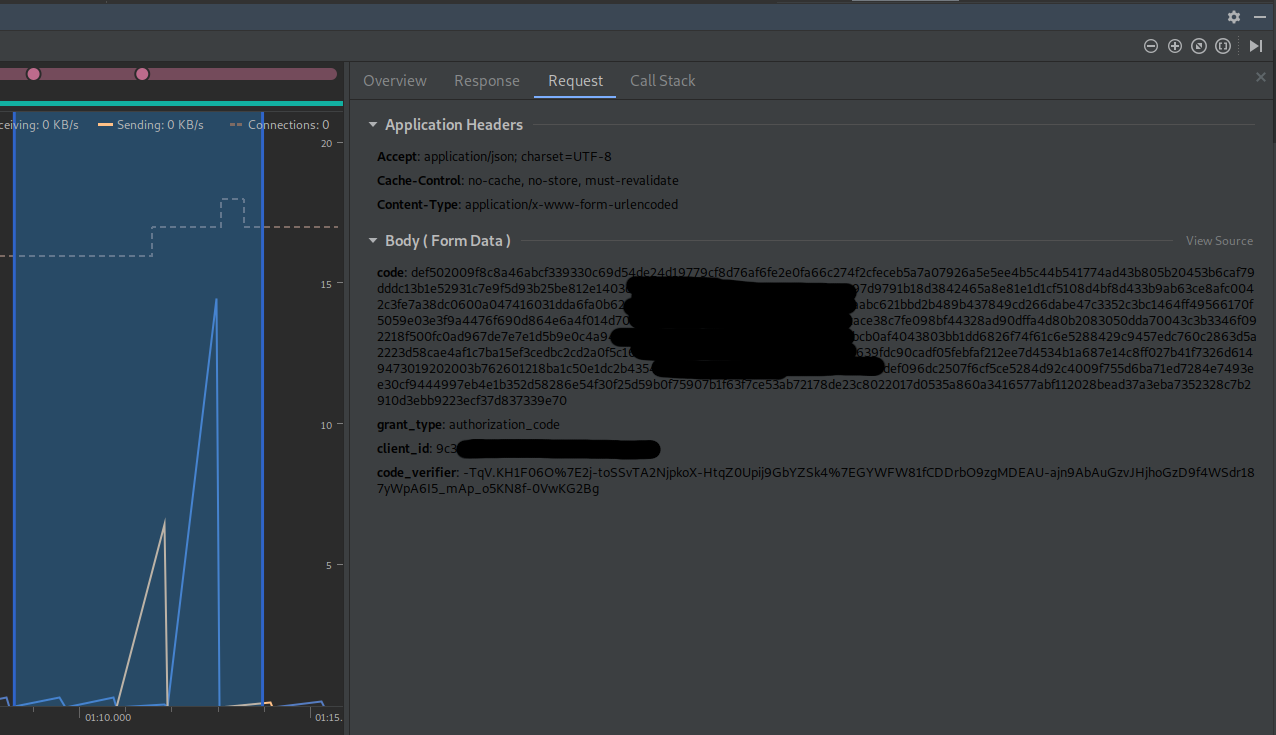
Task: Reset the timeline zoom level
Action: 1199,46
